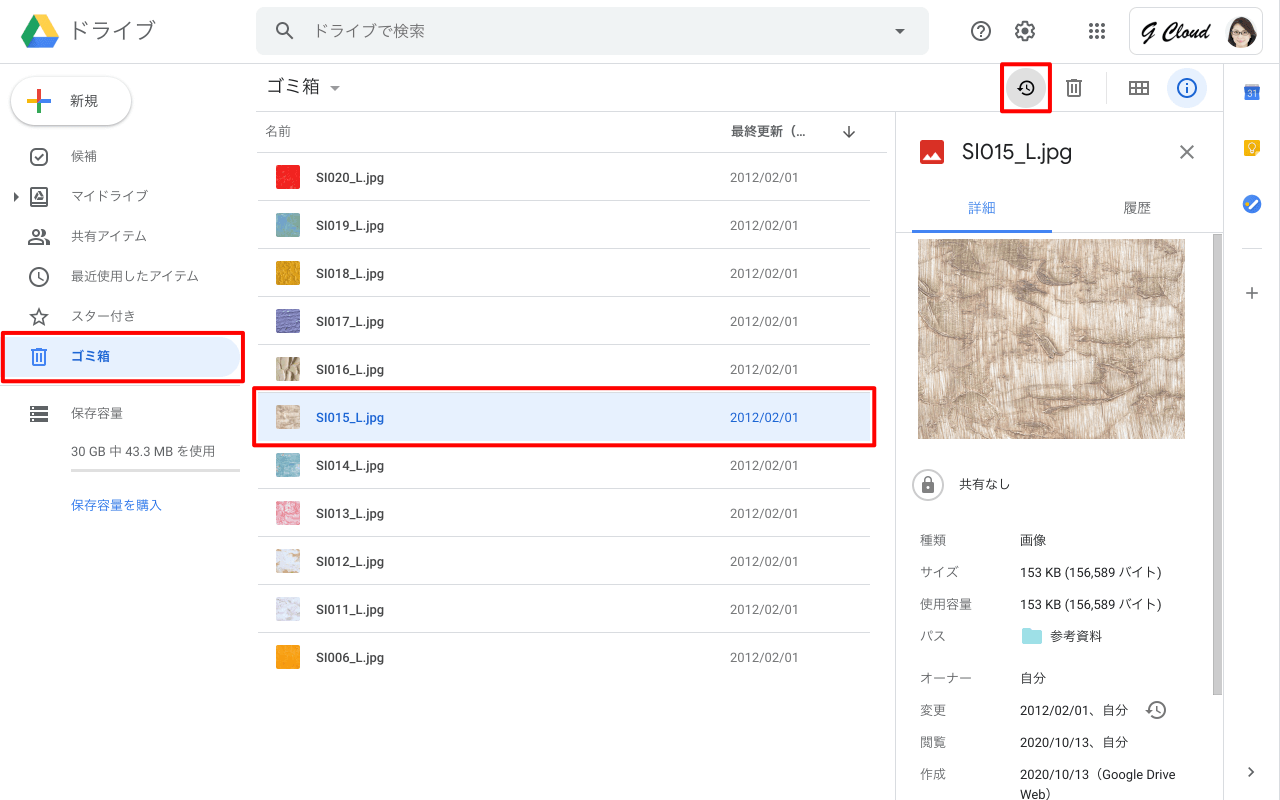Click the details panel vertical scrollbar
This screenshot has width=1280, height=800.
(x=1217, y=464)
